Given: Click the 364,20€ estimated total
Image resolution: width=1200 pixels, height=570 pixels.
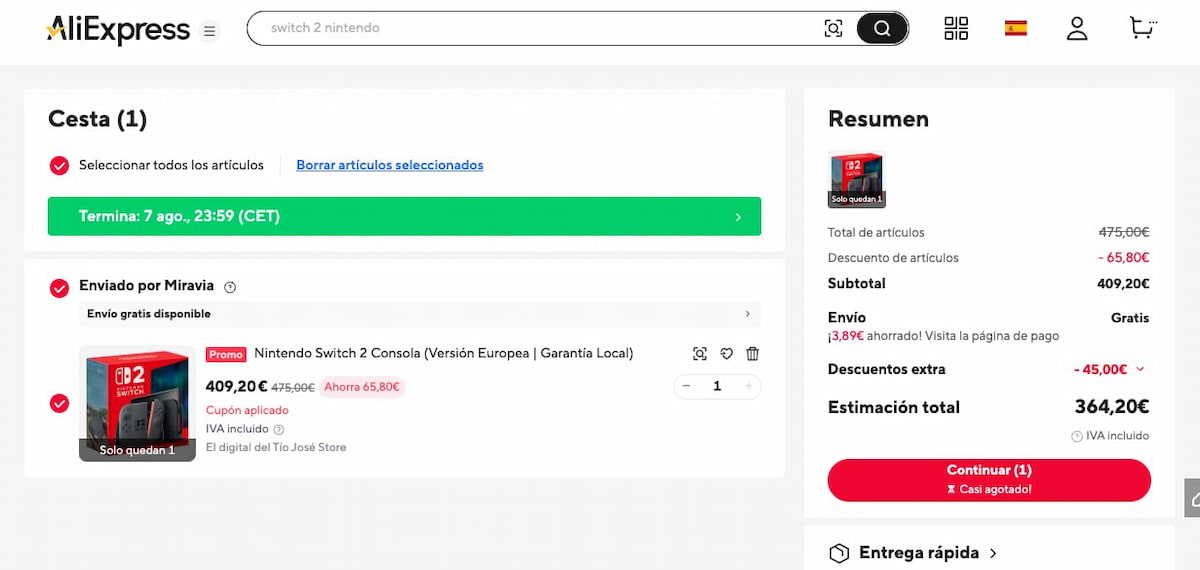Looking at the screenshot, I should point(1111,407).
